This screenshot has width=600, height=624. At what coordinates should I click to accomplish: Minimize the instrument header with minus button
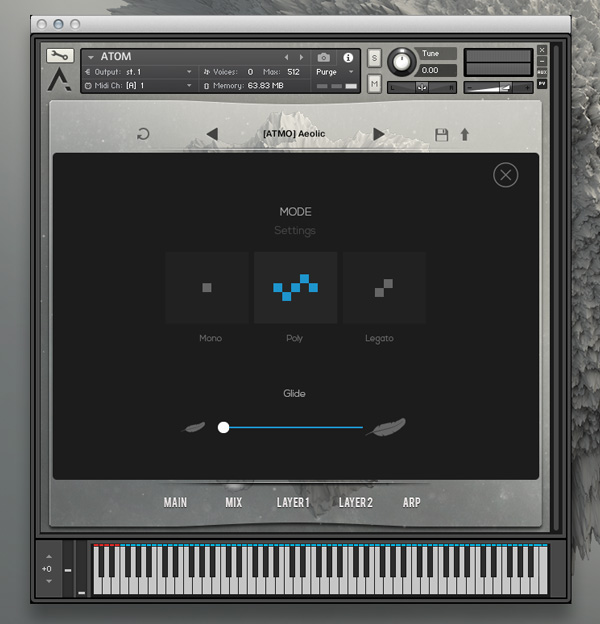point(542,61)
